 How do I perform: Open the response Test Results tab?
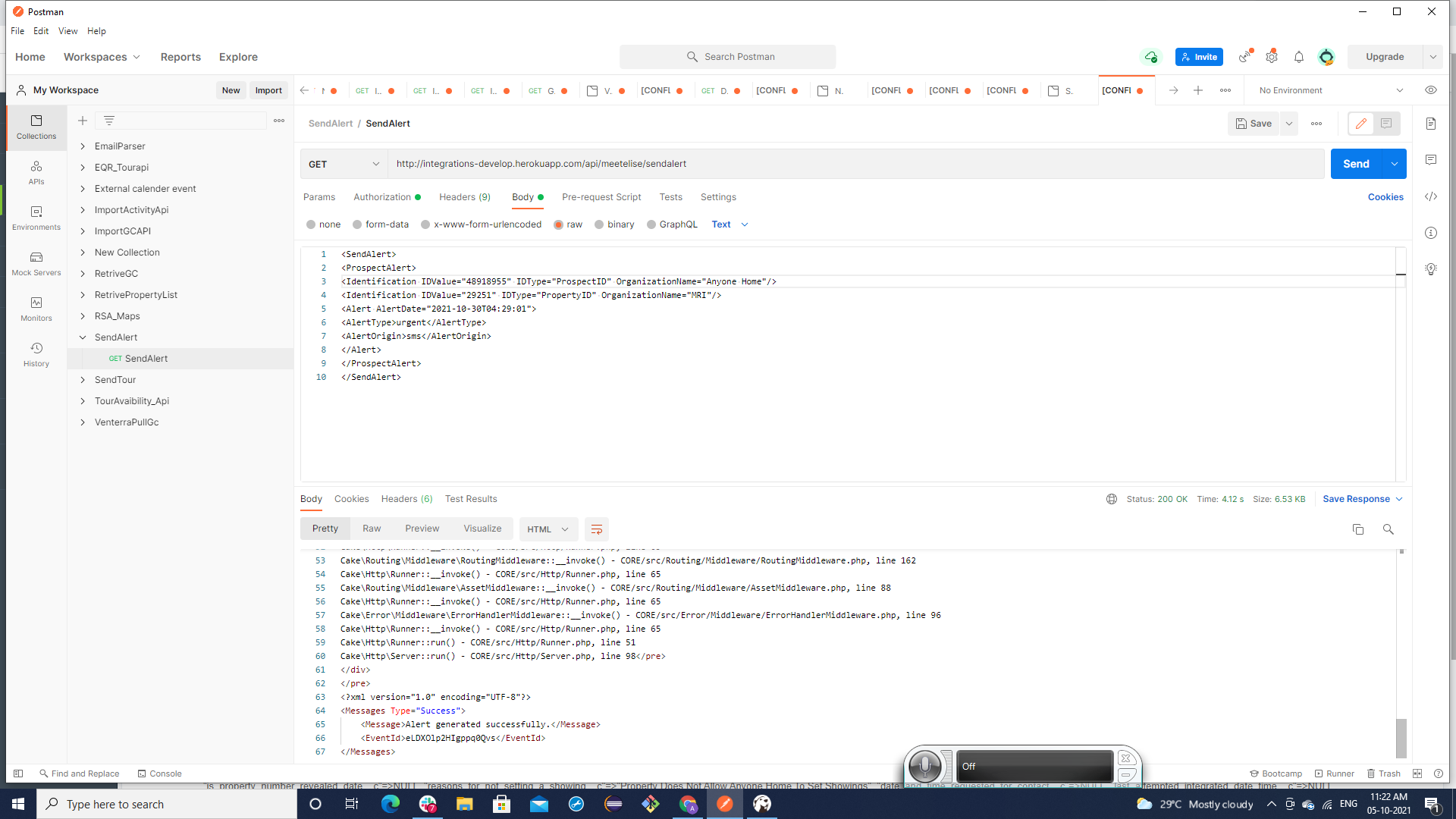pos(471,499)
